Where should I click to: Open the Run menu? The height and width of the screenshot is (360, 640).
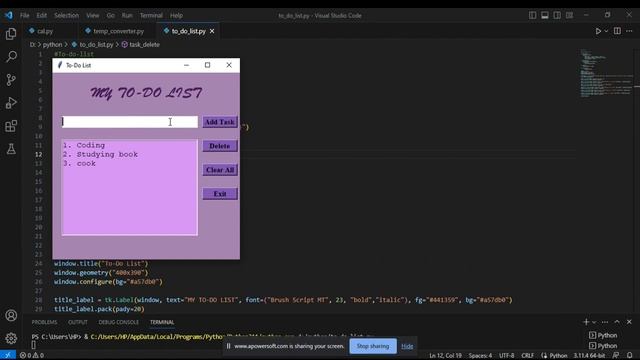coord(127,16)
